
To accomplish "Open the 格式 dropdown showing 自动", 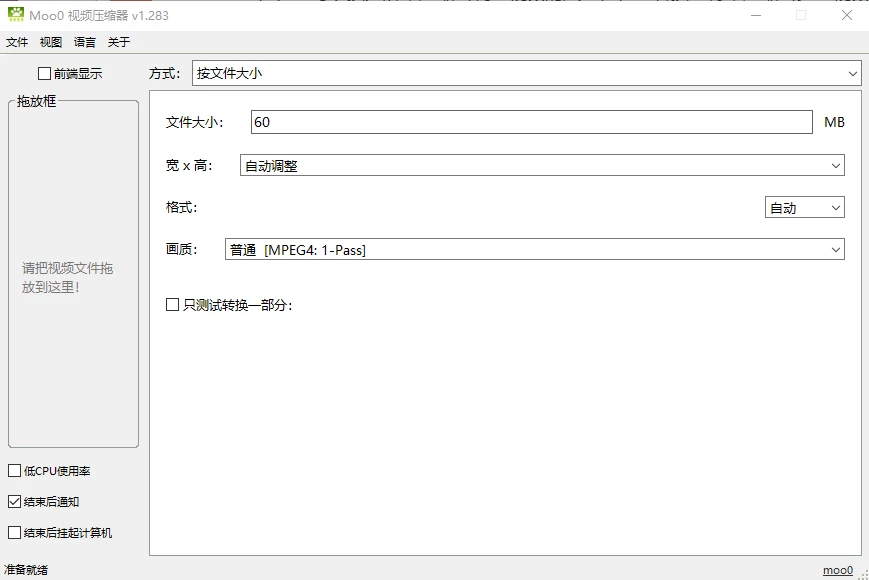I will point(805,207).
